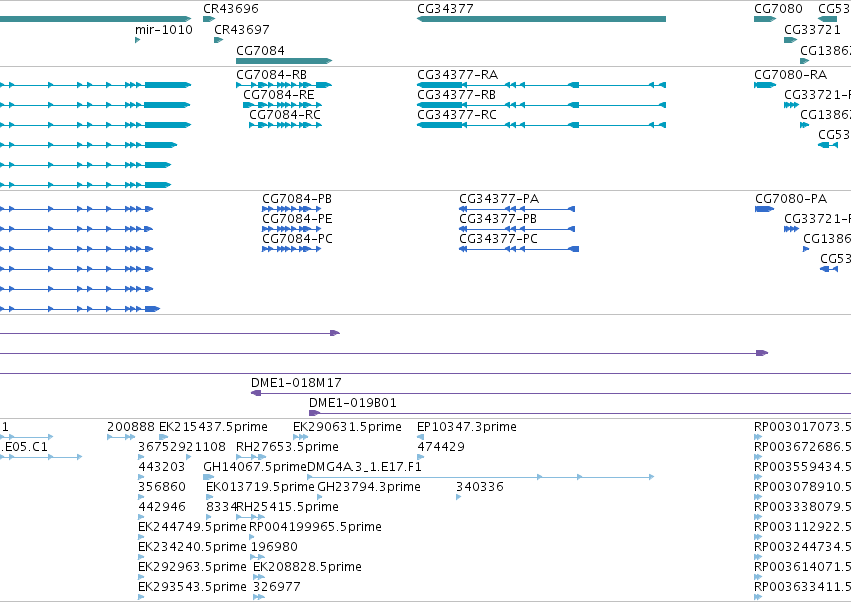Click EST EK208828.5prime
This screenshot has height=602, width=851.
pyautogui.click(x=307, y=567)
